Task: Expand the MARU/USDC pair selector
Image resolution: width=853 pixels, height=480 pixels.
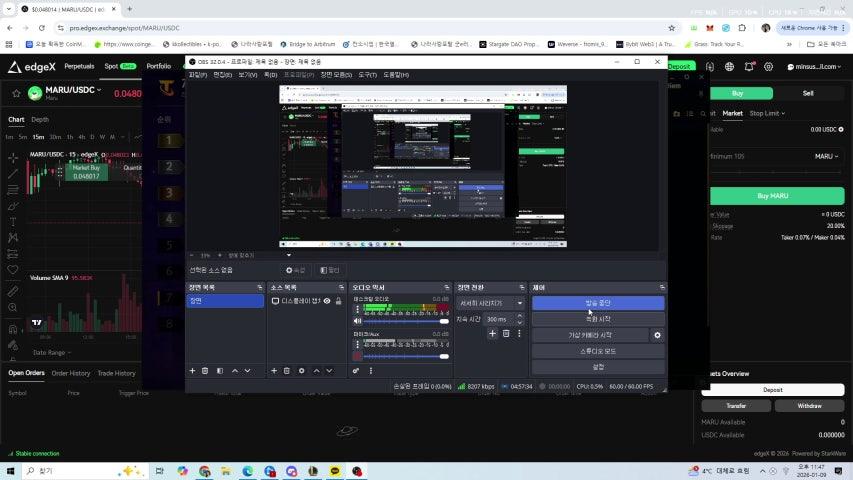Action: [x=68, y=93]
